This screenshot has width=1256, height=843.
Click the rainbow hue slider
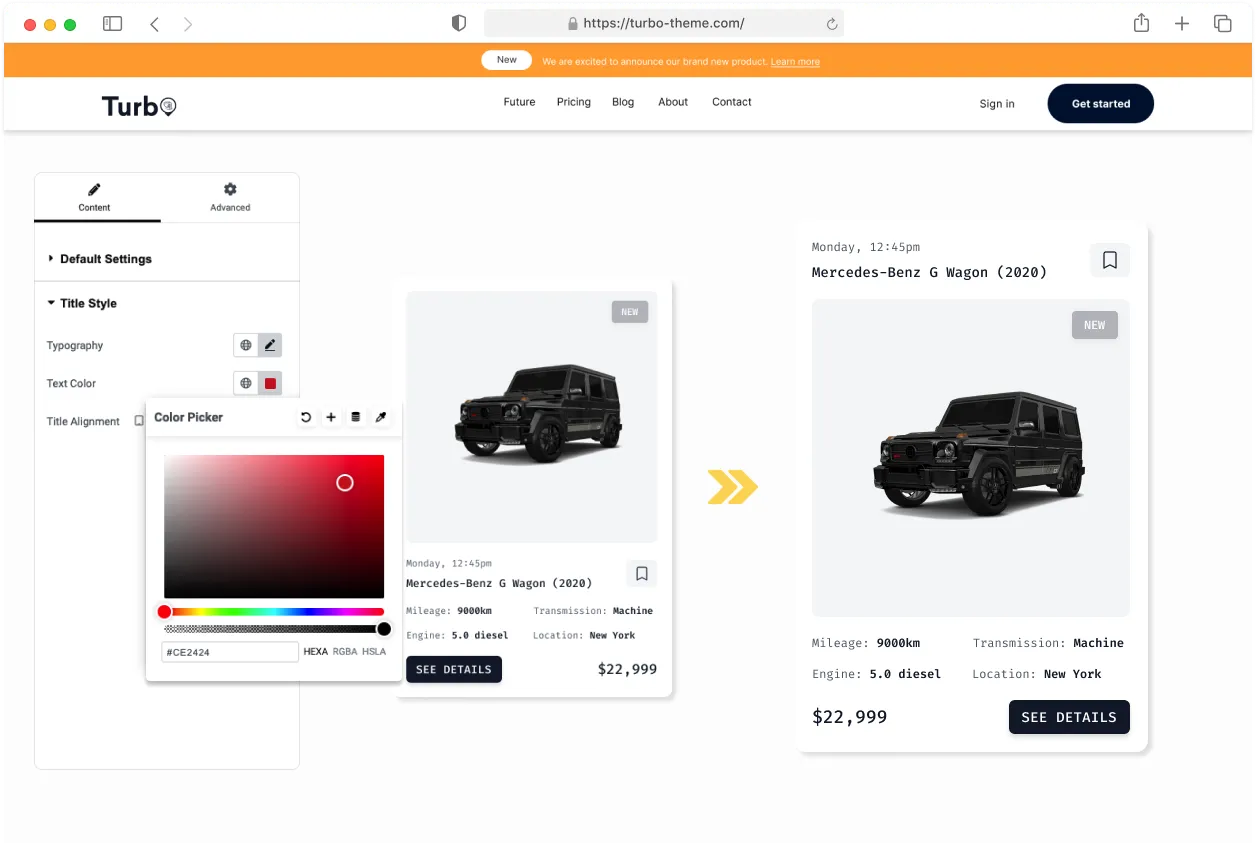274,611
